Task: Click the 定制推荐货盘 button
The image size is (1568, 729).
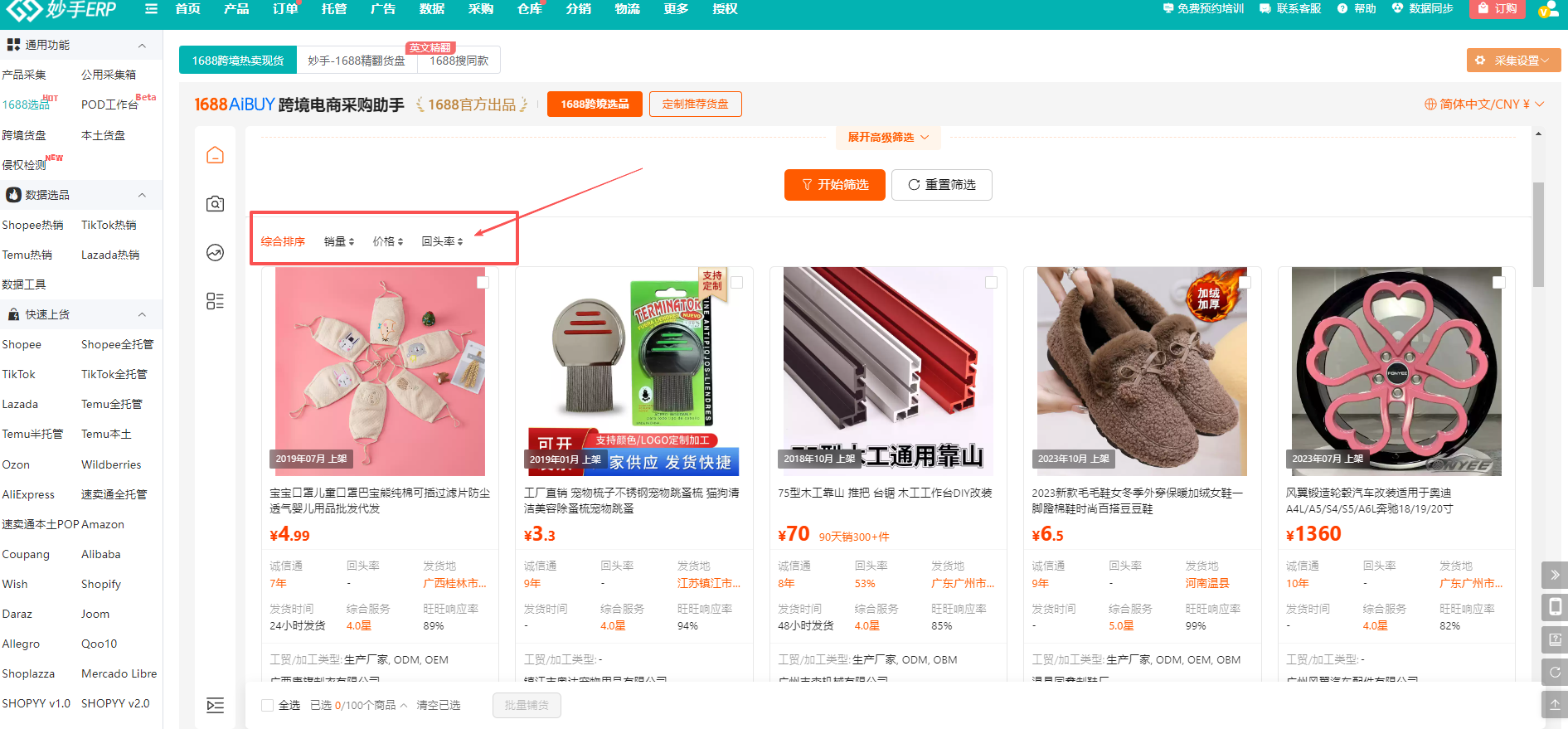Action: click(696, 104)
